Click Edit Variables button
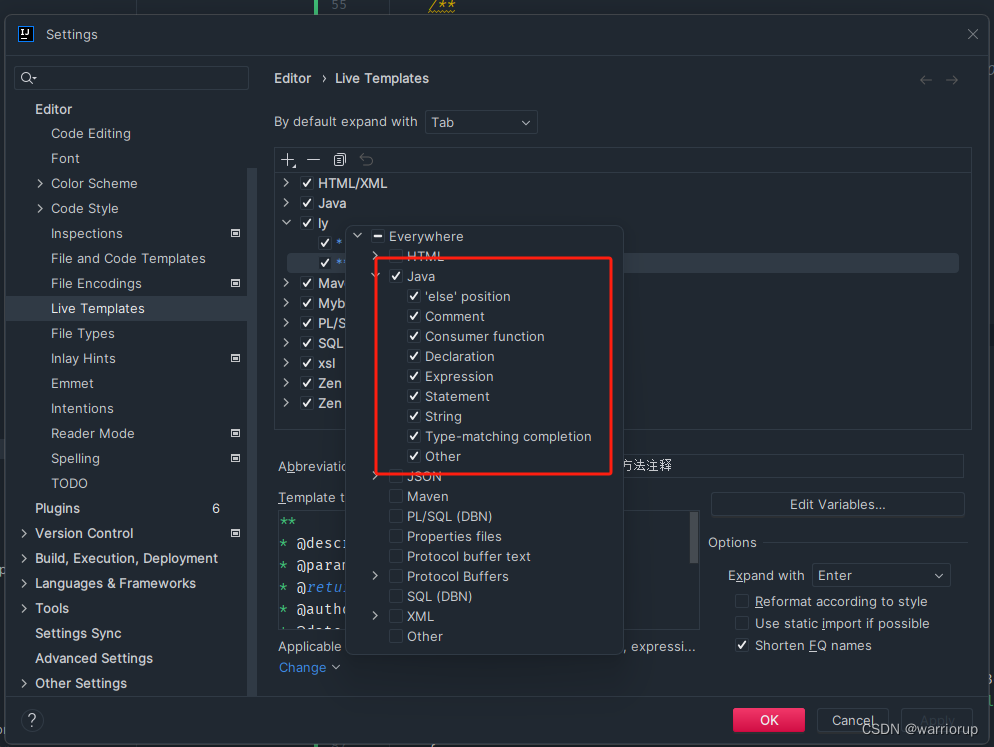Viewport: 994px width, 747px height. [x=837, y=505]
